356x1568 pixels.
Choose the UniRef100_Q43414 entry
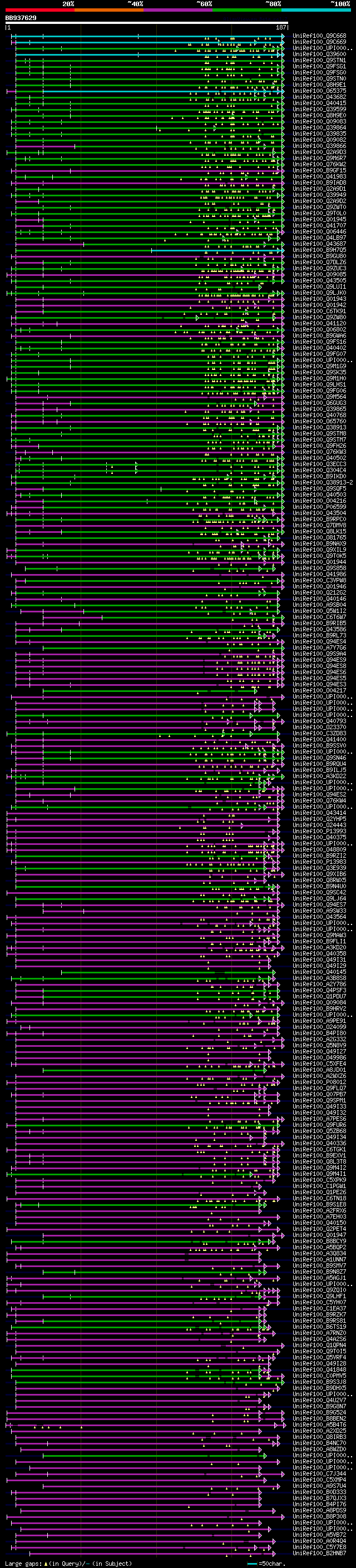319,813
